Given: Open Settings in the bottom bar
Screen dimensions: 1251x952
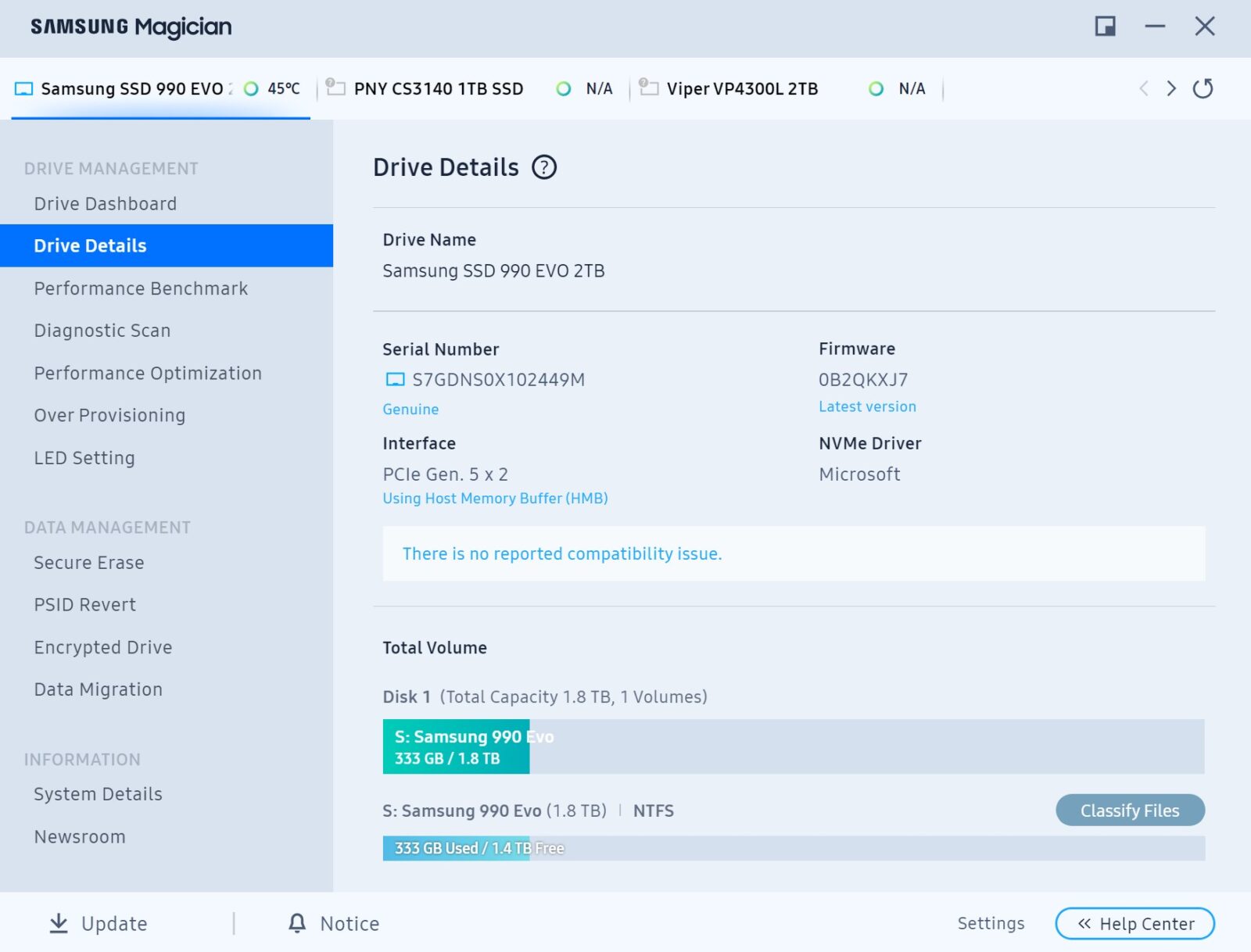Looking at the screenshot, I should coord(991,923).
